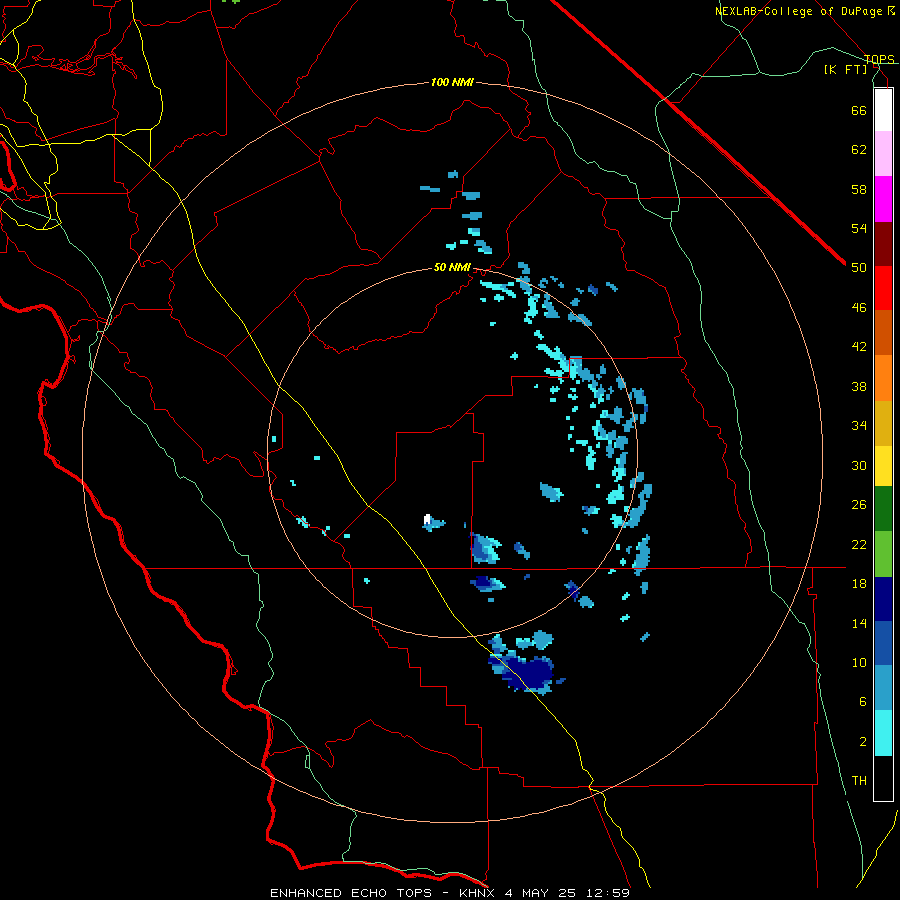Click the bright red 46–50 kft legend swatch

coord(883,289)
